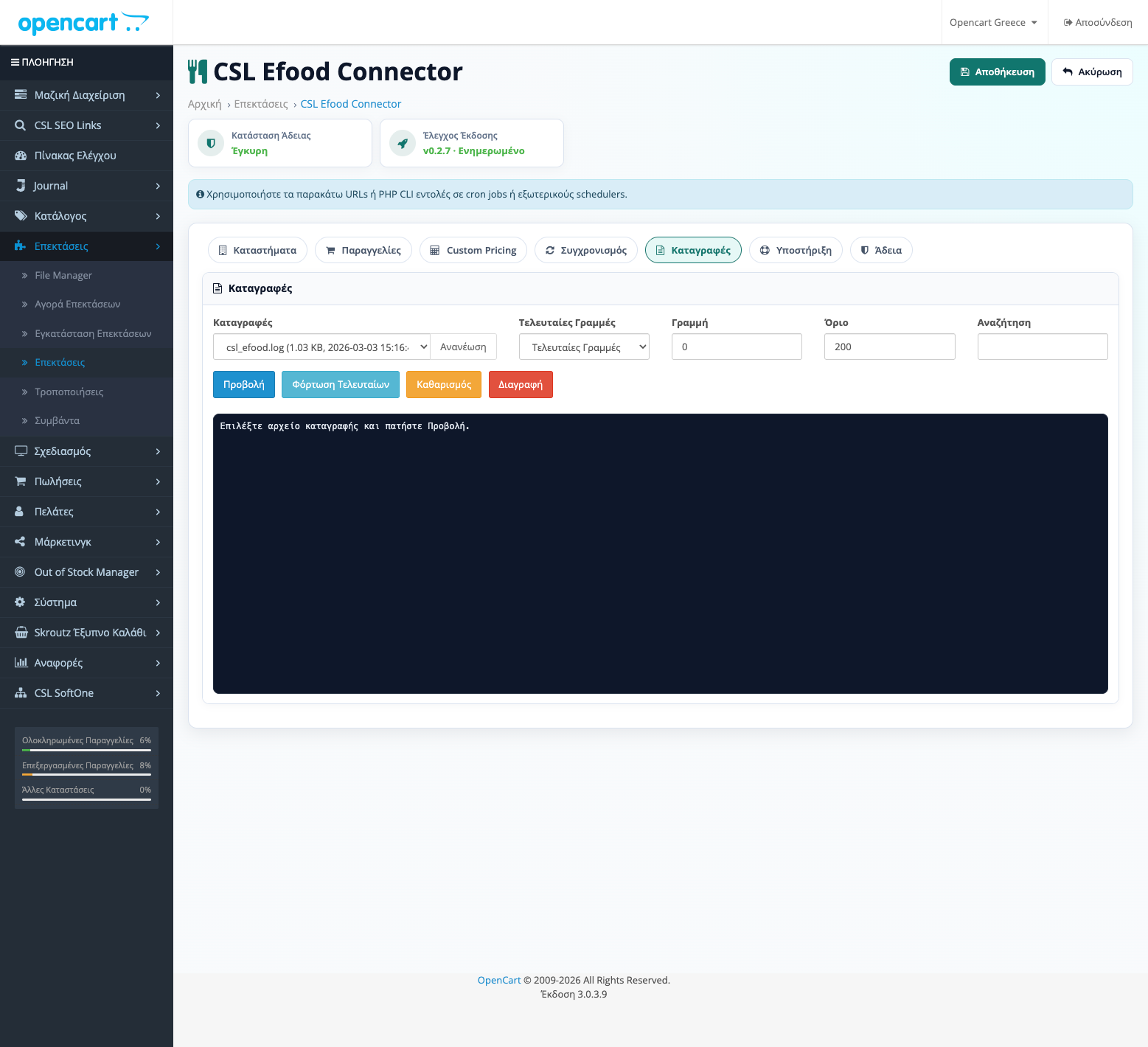Click the CSL SEO Links search icon
1148x1047 pixels.
coord(21,125)
